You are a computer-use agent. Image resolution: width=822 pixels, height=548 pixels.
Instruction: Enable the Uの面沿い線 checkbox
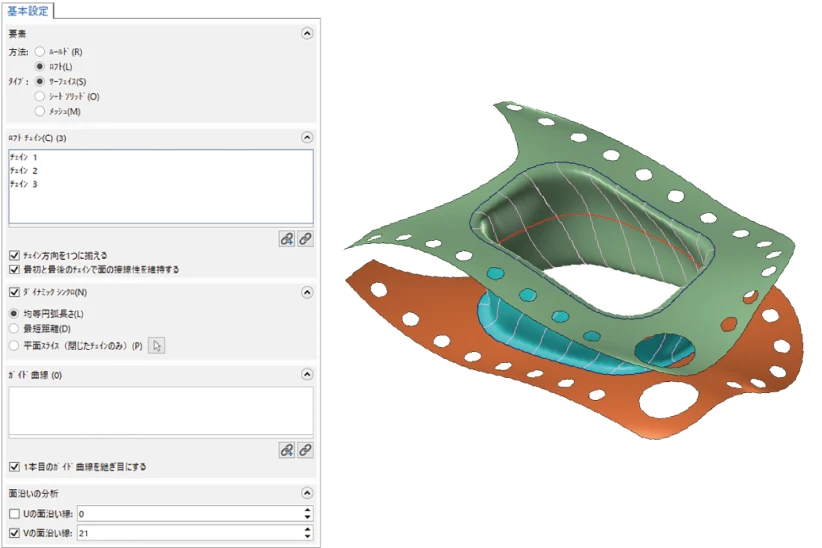[14, 513]
